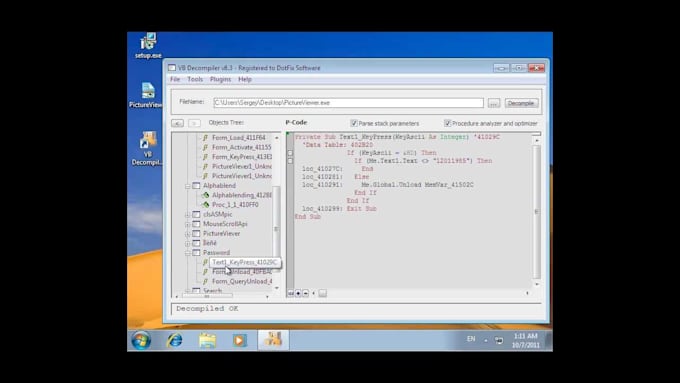Click the green icon of Proc_1_1_410FF0
The image size is (680, 383).
click(x=206, y=205)
